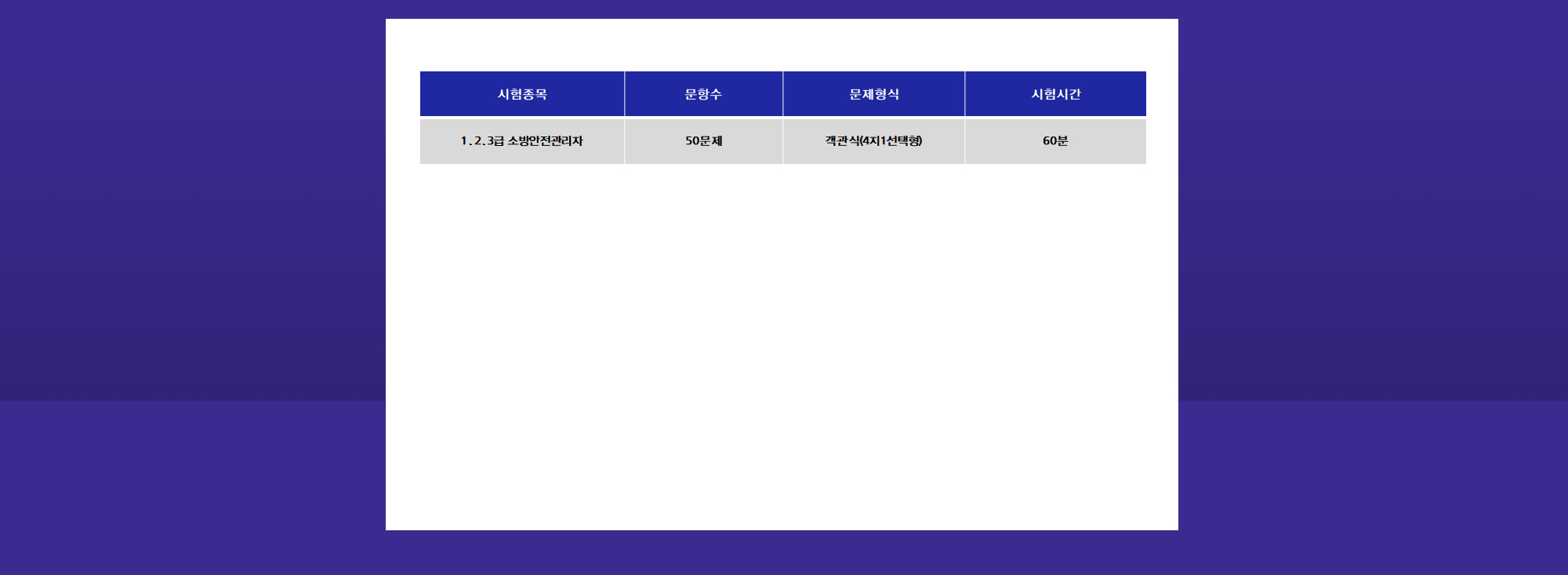The height and width of the screenshot is (575, 1568).
Task: Select the 50문제 cell
Action: [x=703, y=141]
